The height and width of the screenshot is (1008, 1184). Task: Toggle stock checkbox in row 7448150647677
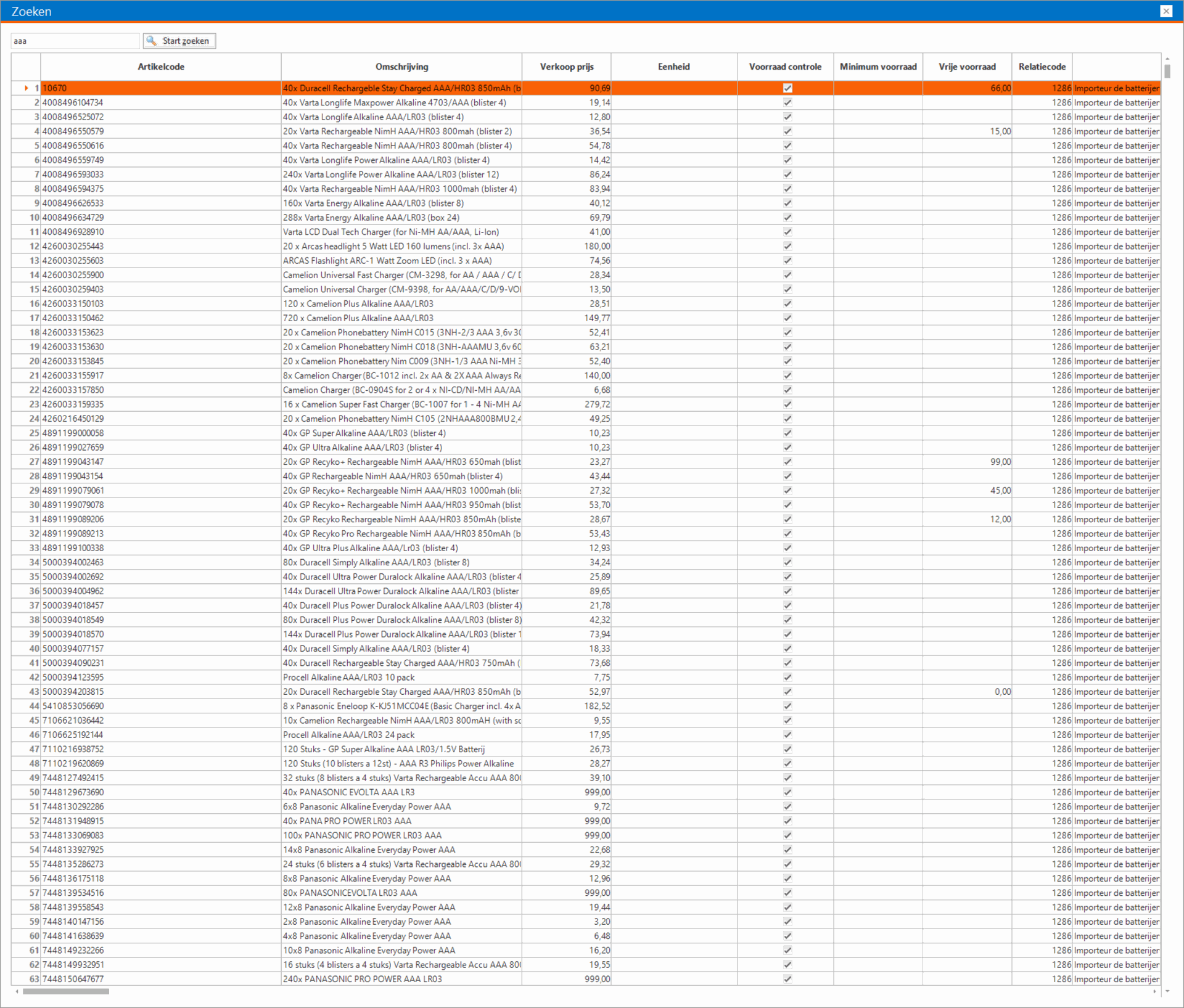pyautogui.click(x=787, y=979)
